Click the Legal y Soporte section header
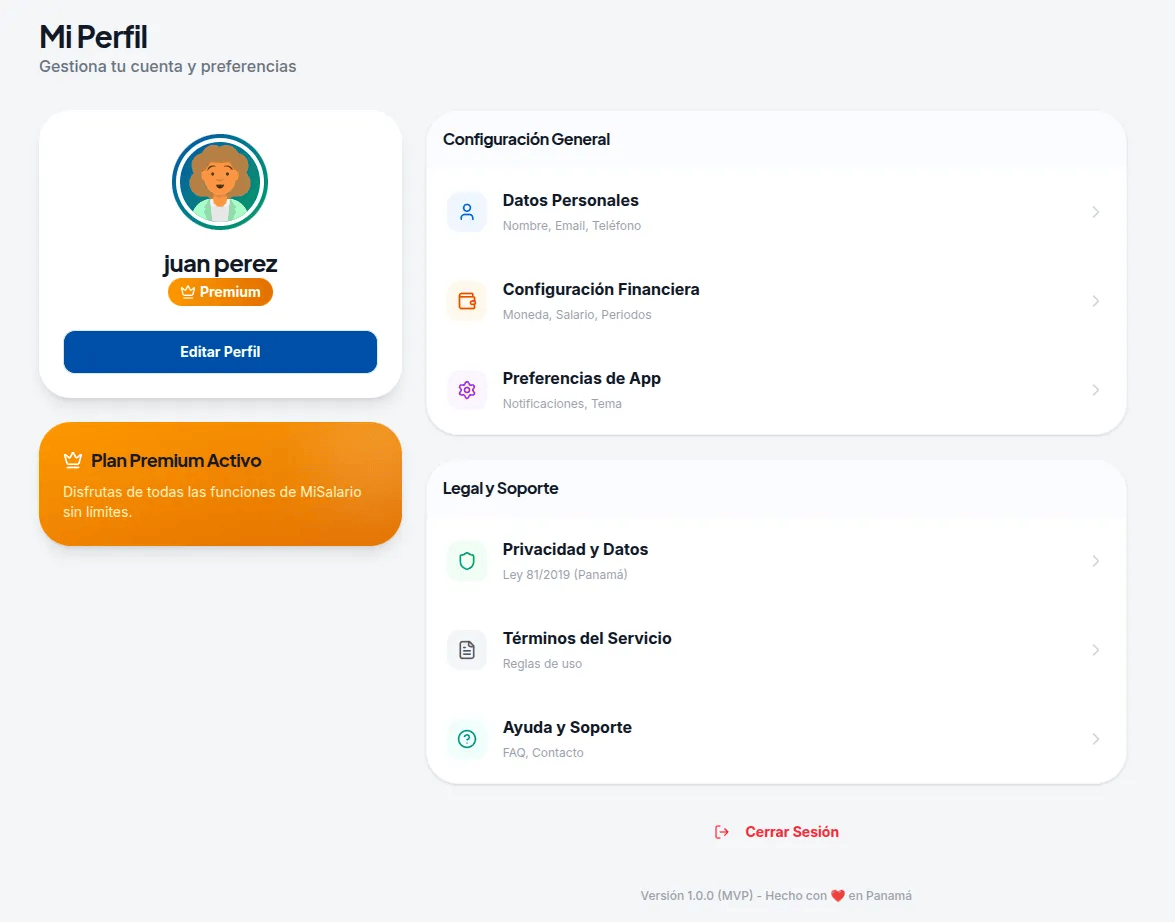The height and width of the screenshot is (922, 1175). [x=501, y=489]
